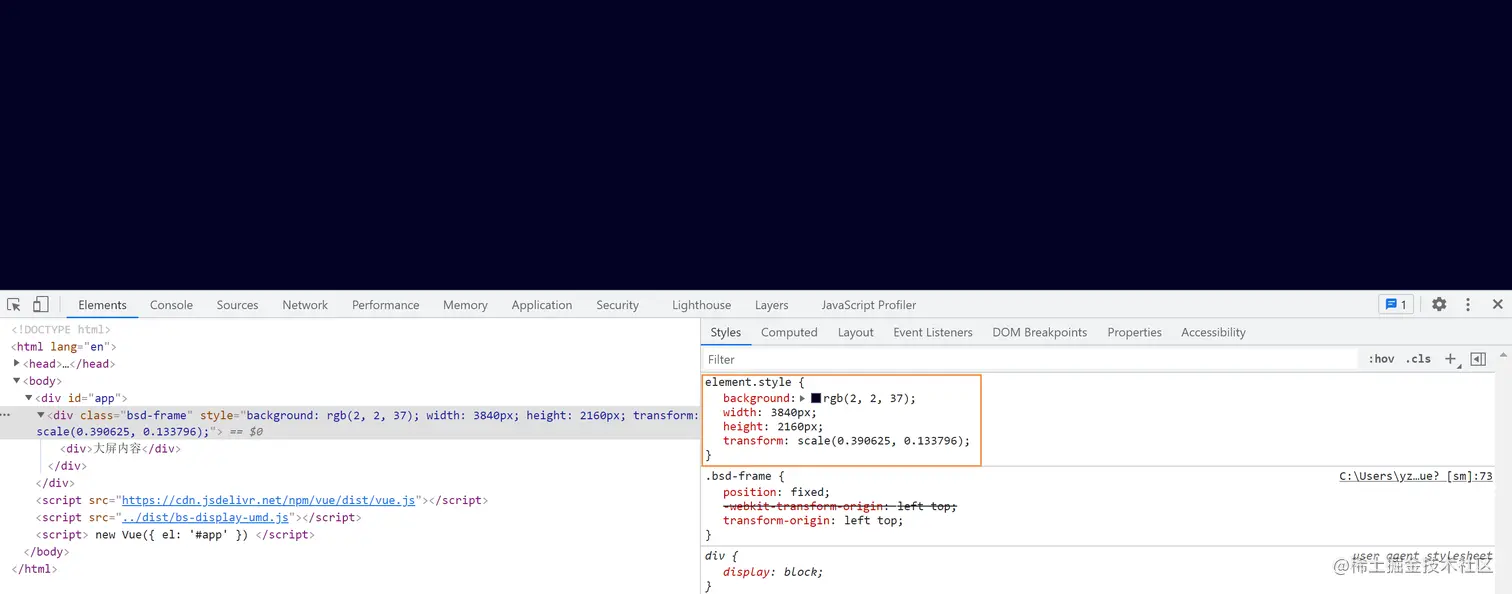This screenshot has width=1512, height=594.
Task: Open the Security tab
Action: (x=617, y=305)
